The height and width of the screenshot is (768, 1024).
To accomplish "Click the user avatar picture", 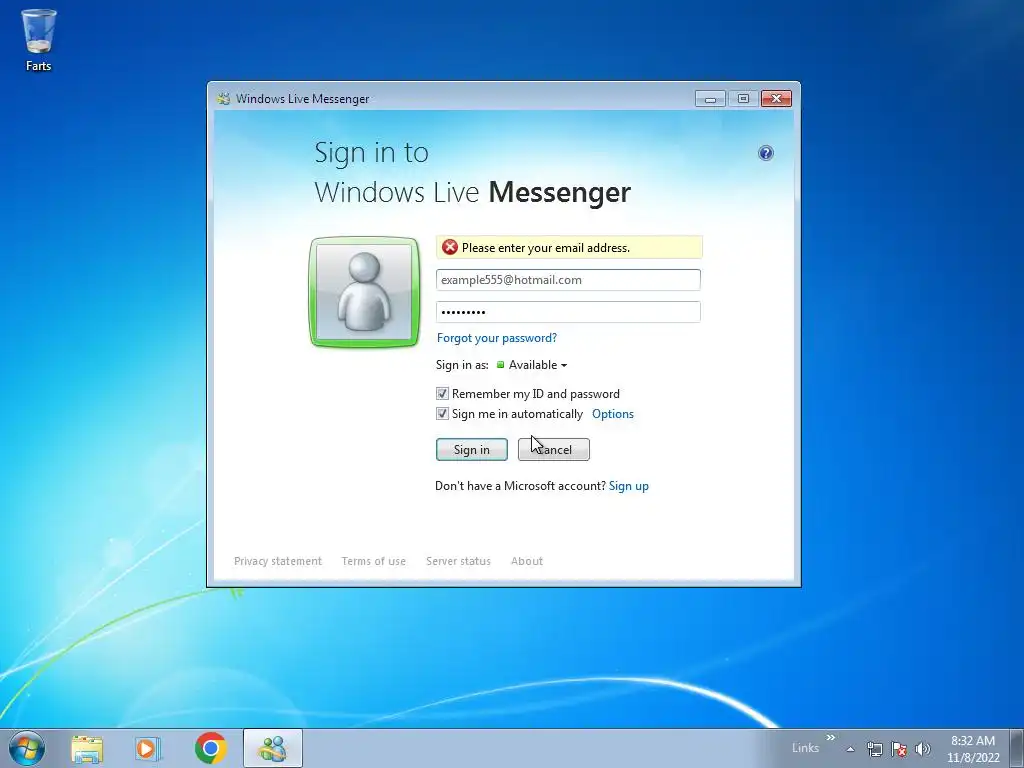I will [x=364, y=292].
